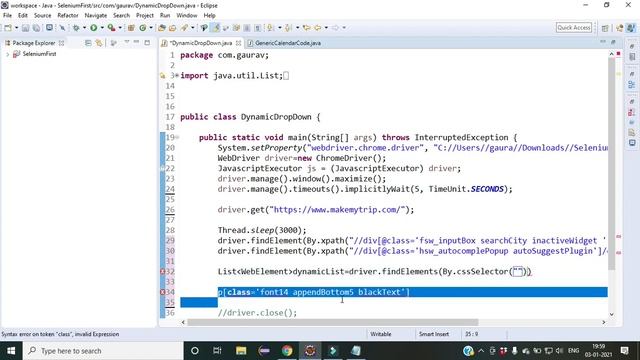Open the dropdown beside the Back arrow
This screenshot has height=360, width=640.
[x=326, y=28]
